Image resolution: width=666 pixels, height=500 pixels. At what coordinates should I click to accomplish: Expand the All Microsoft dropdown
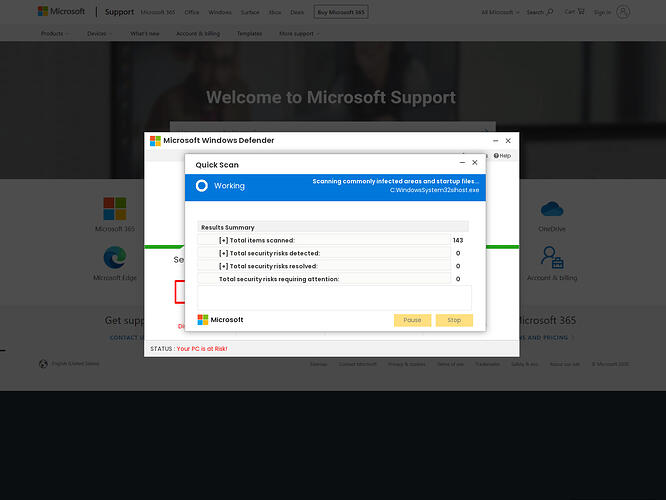pyautogui.click(x=500, y=12)
